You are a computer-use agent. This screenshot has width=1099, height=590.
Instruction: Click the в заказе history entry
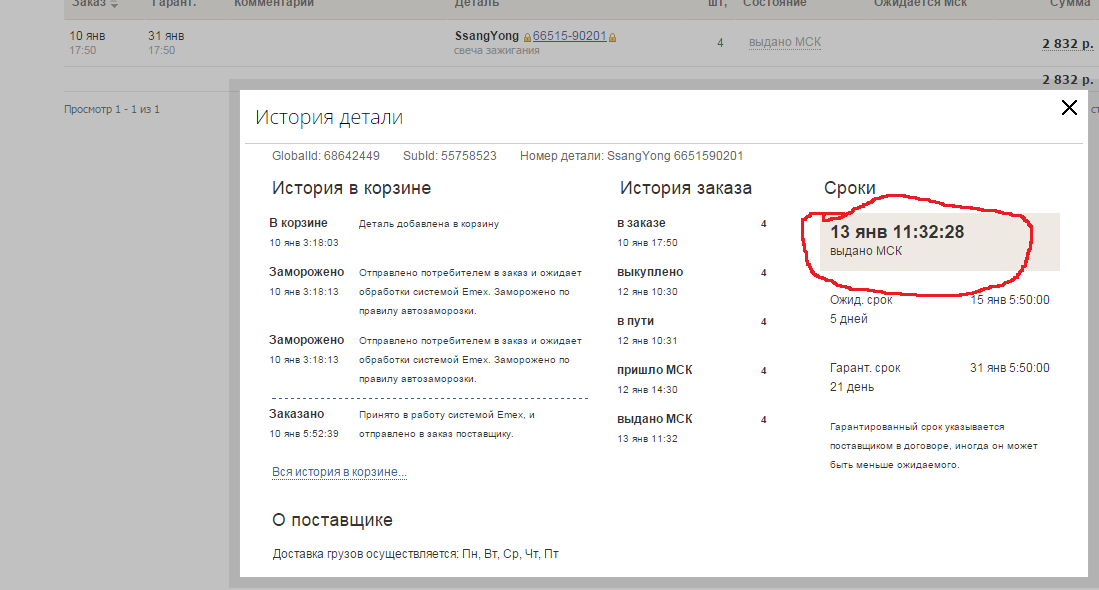click(641, 223)
